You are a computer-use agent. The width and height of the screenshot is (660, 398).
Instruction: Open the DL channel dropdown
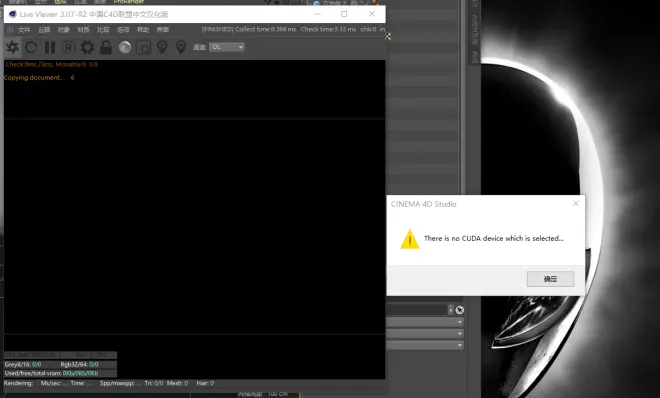coord(227,47)
